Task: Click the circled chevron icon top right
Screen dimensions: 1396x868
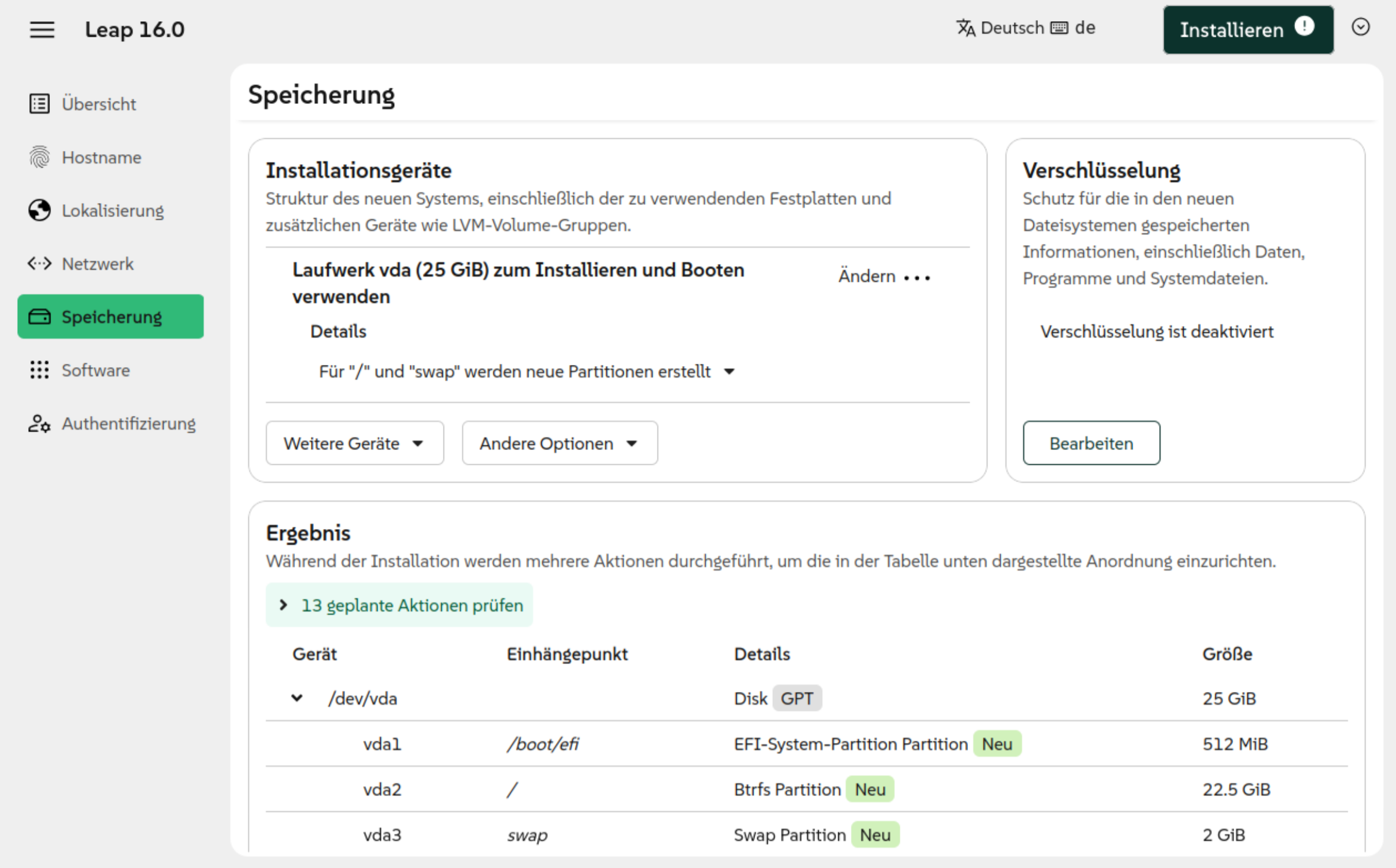Action: tap(1360, 27)
